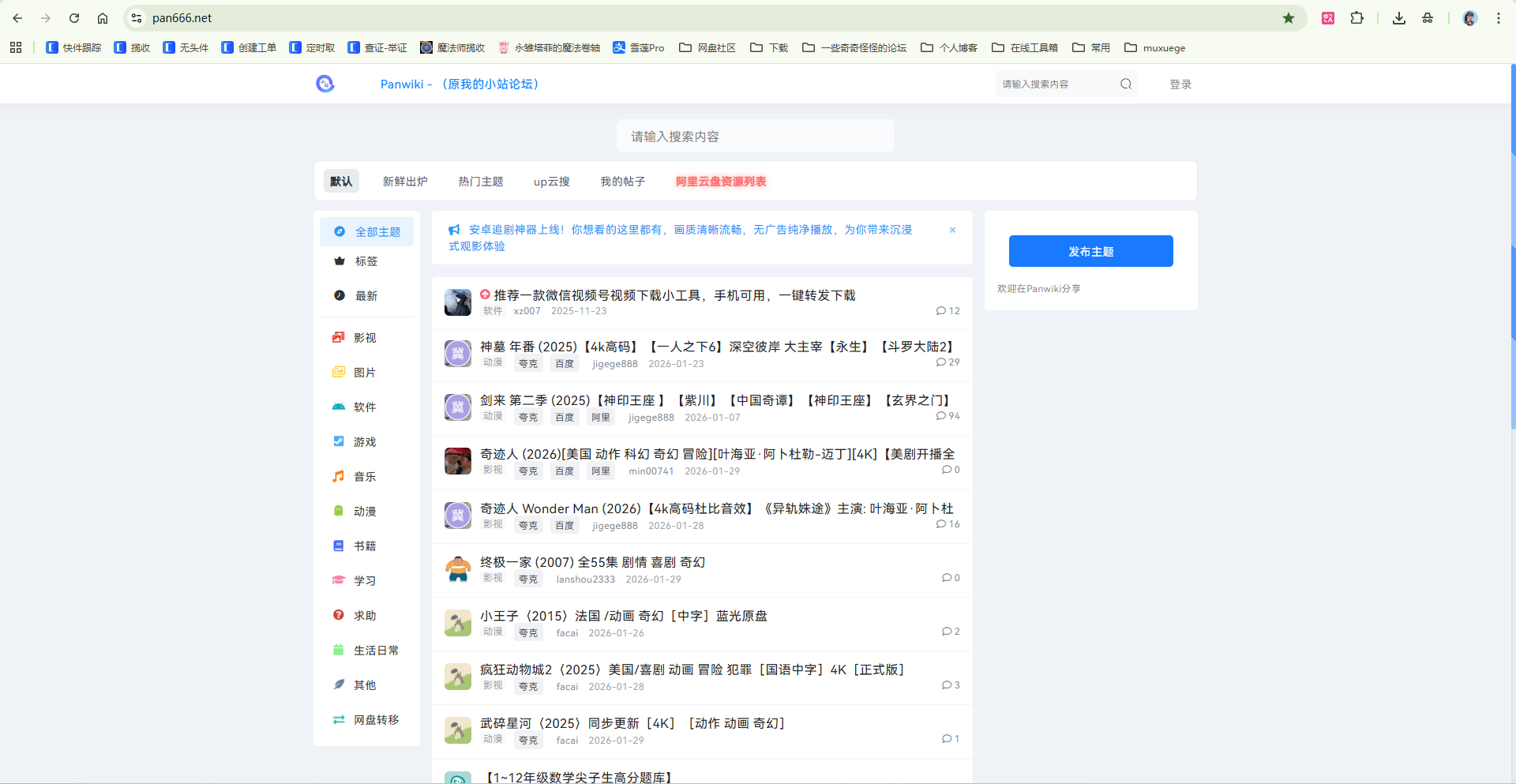The image size is (1516, 784).
Task: Click the comment count icon on 剑来 post
Action: (941, 416)
